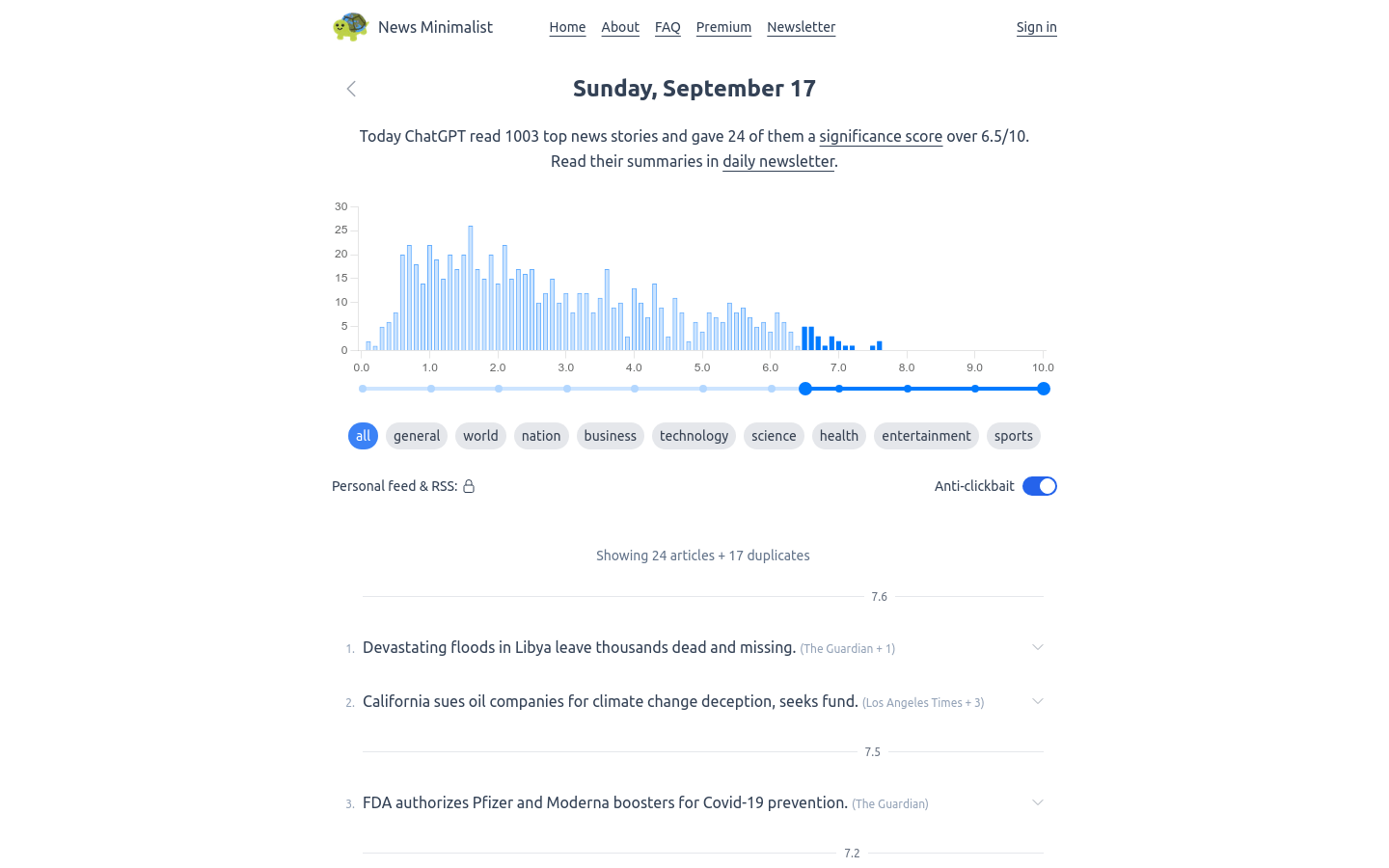Click the News Minimalist turtle logo
1389x868 pixels.
[350, 27]
